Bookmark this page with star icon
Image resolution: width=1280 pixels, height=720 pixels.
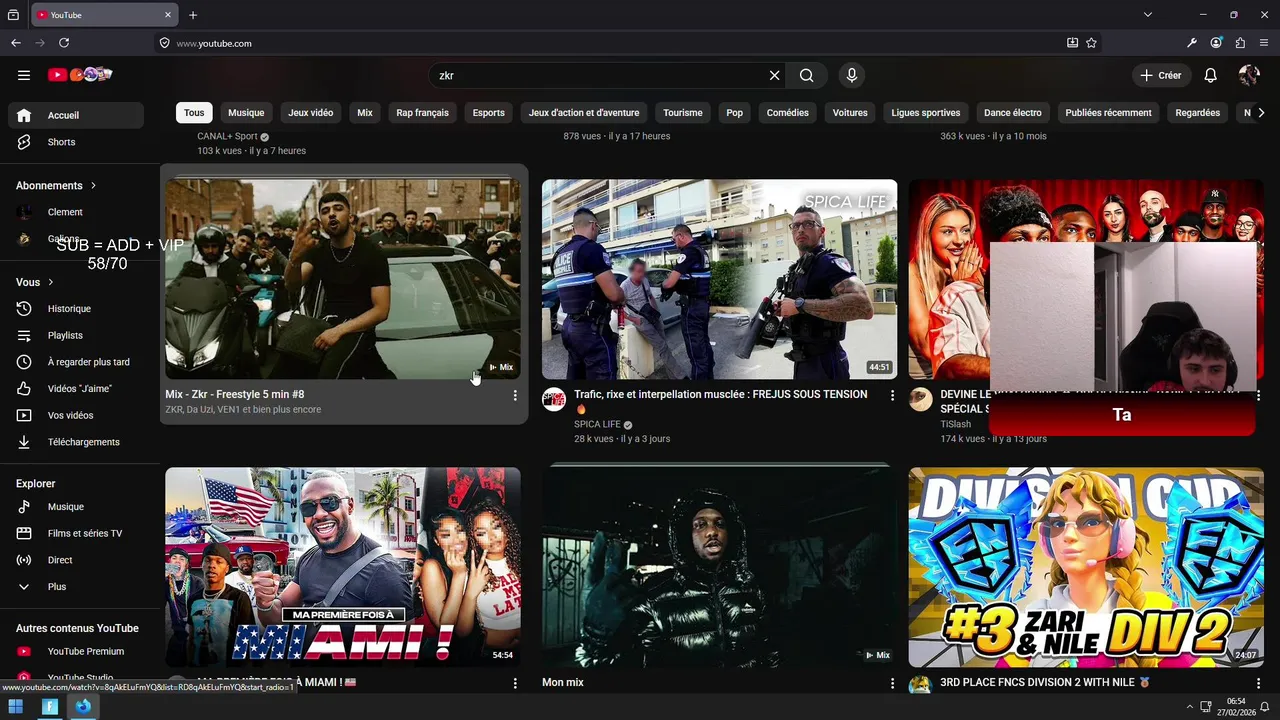point(1091,43)
